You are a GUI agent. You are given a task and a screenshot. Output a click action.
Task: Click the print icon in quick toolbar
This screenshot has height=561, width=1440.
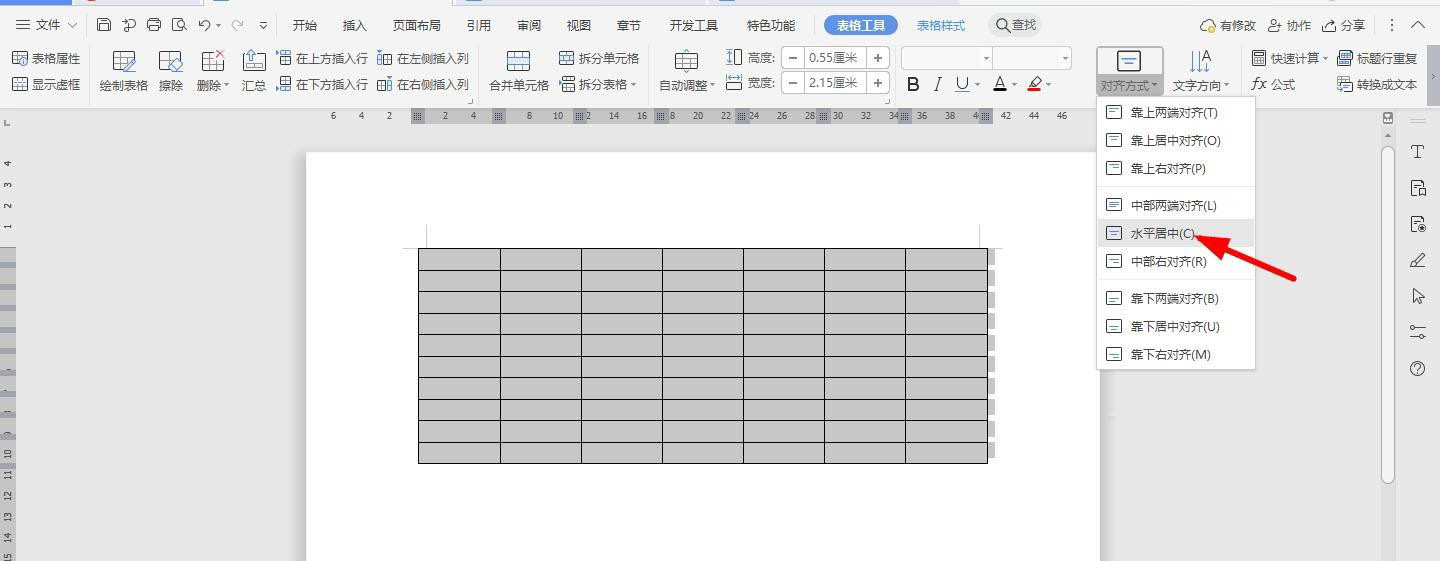click(154, 25)
